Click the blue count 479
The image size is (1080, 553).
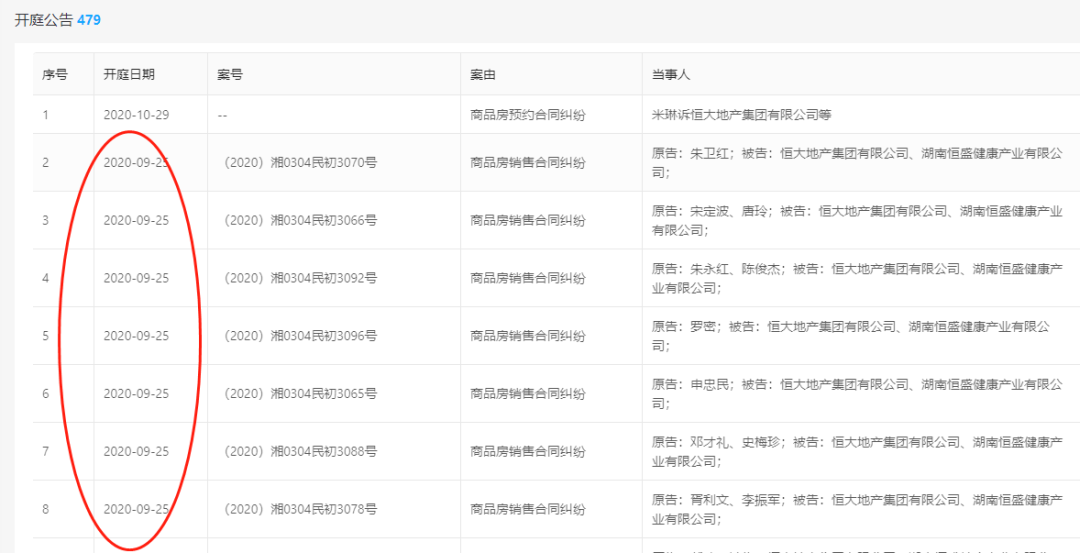(89, 21)
